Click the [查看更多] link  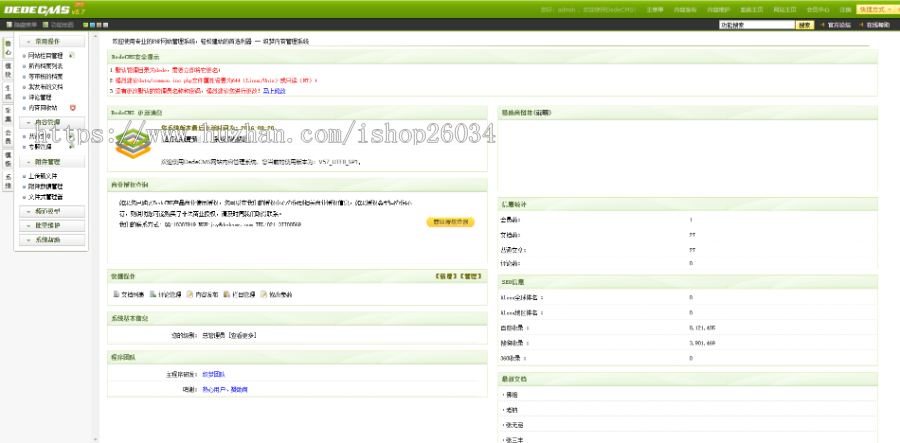click(x=242, y=335)
